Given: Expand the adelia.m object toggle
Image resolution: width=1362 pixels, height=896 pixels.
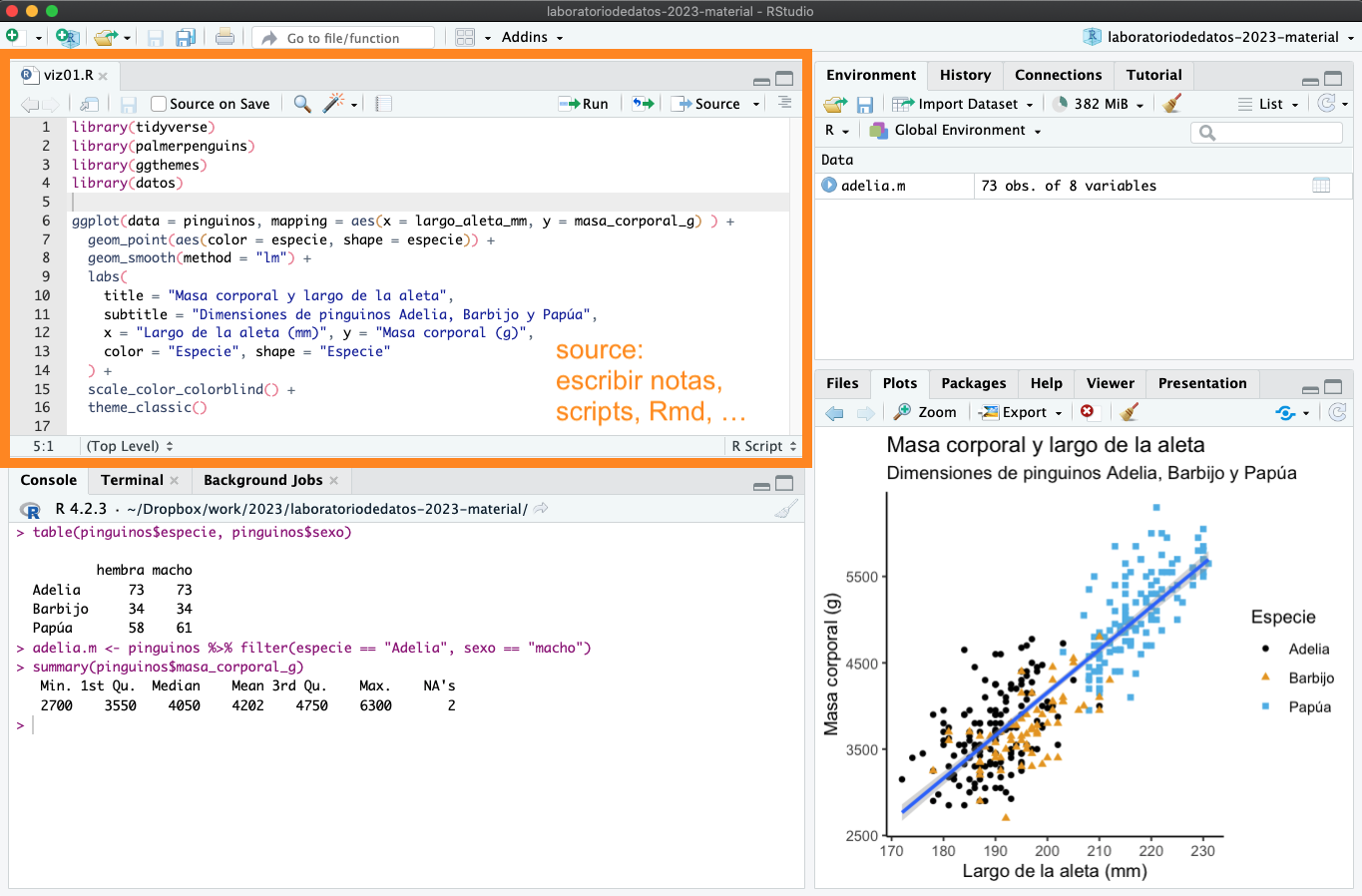Looking at the screenshot, I should (829, 186).
